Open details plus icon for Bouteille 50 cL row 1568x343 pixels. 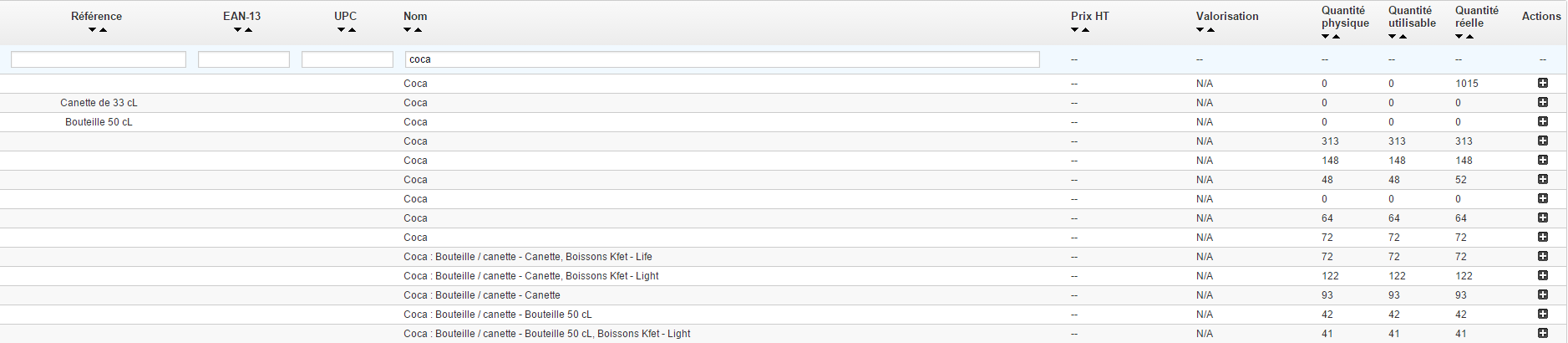point(1542,121)
